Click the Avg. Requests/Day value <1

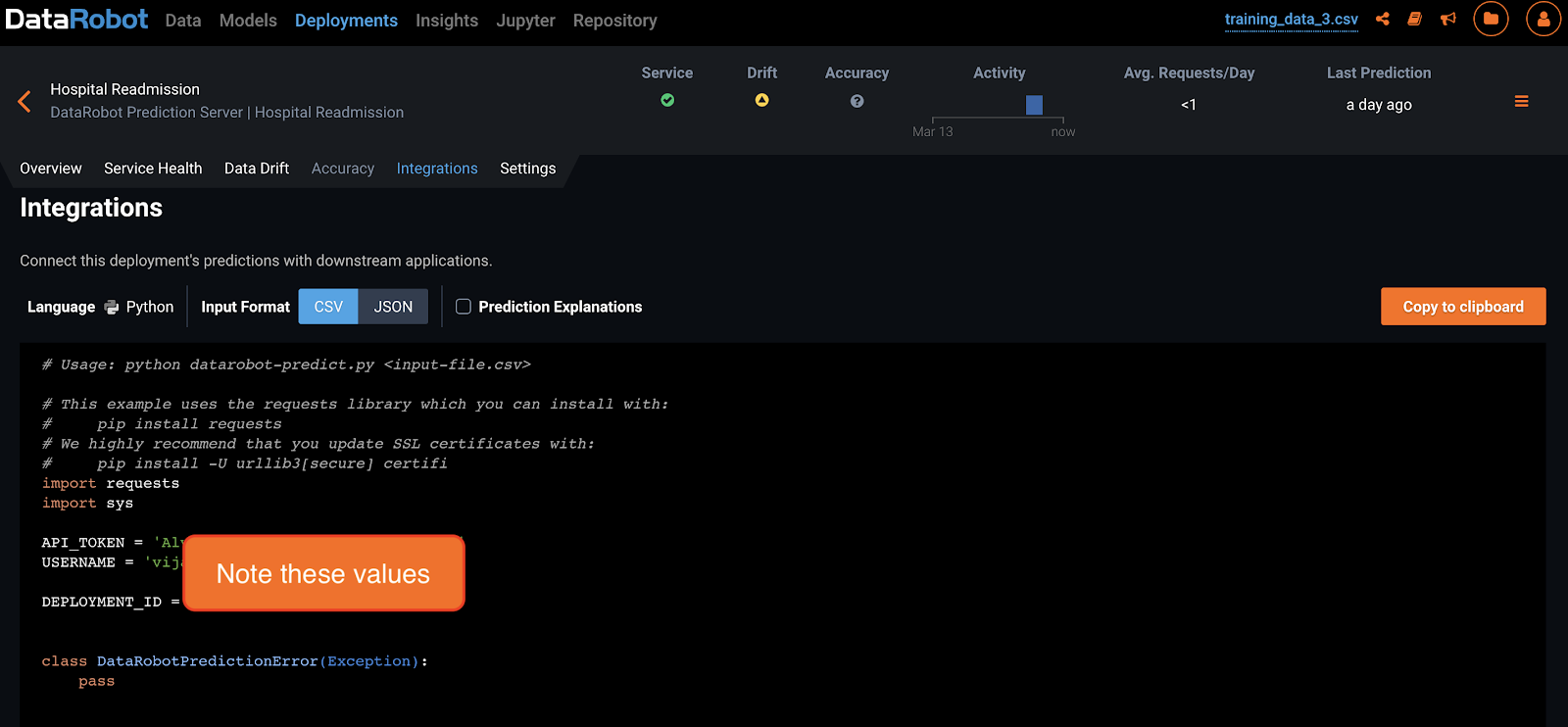1189,105
